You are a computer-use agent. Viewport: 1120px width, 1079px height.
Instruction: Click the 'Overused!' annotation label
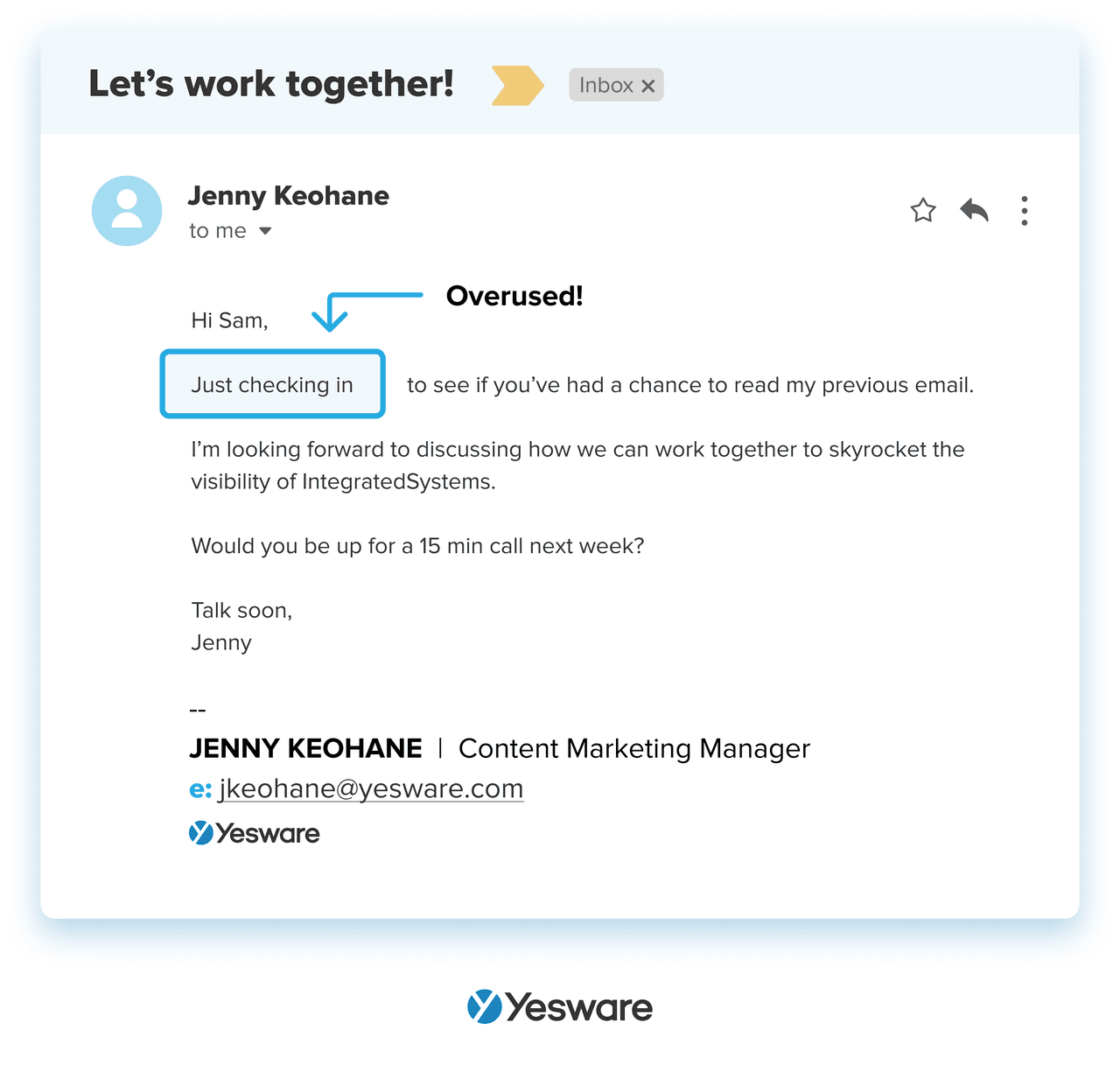514,296
